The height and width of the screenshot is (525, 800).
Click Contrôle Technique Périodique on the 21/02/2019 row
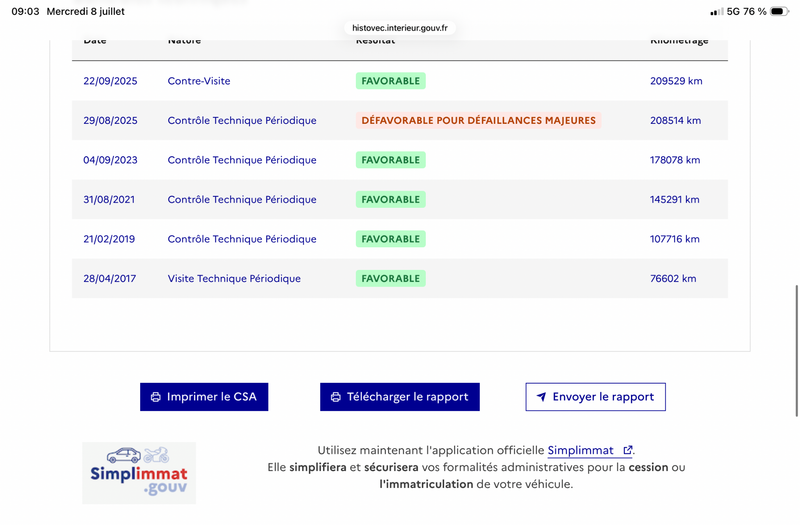point(242,239)
